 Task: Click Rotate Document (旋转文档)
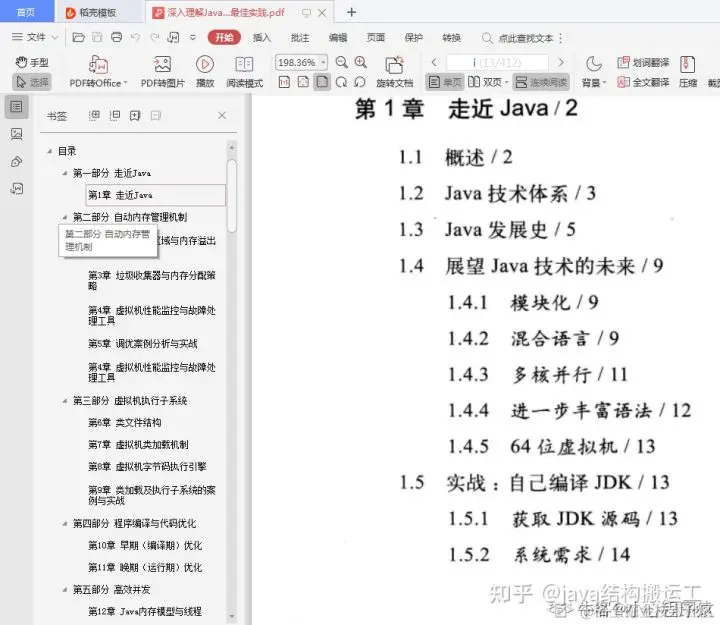394,71
